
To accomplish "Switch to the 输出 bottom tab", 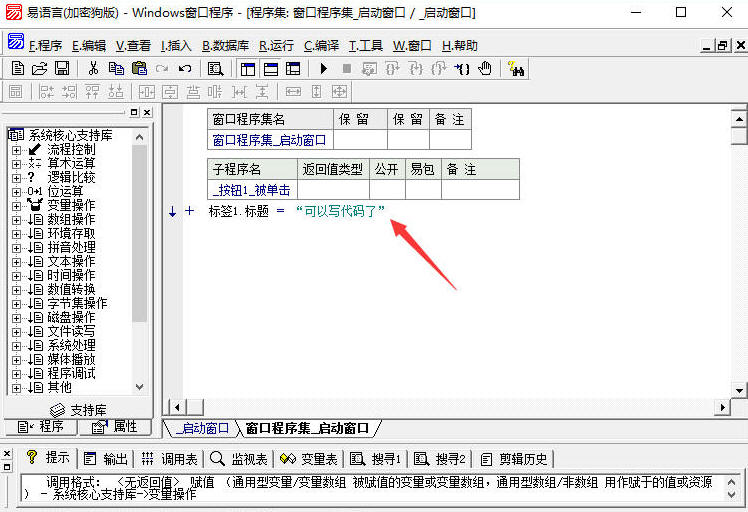I will 107,459.
